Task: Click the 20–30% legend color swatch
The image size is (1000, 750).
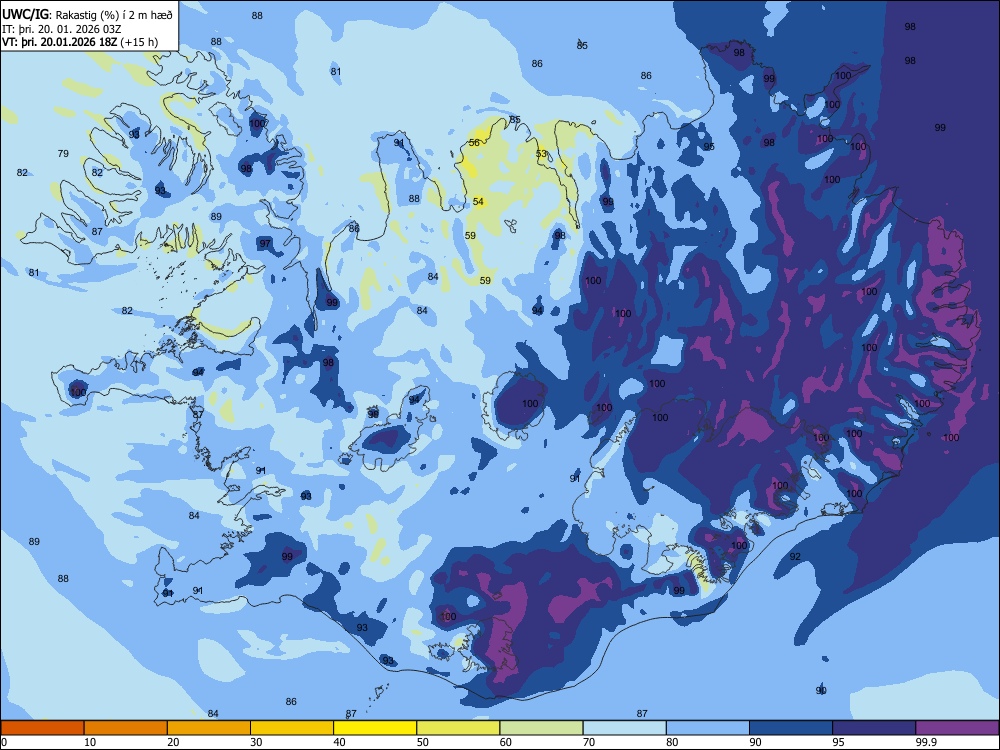Action: coord(209,728)
